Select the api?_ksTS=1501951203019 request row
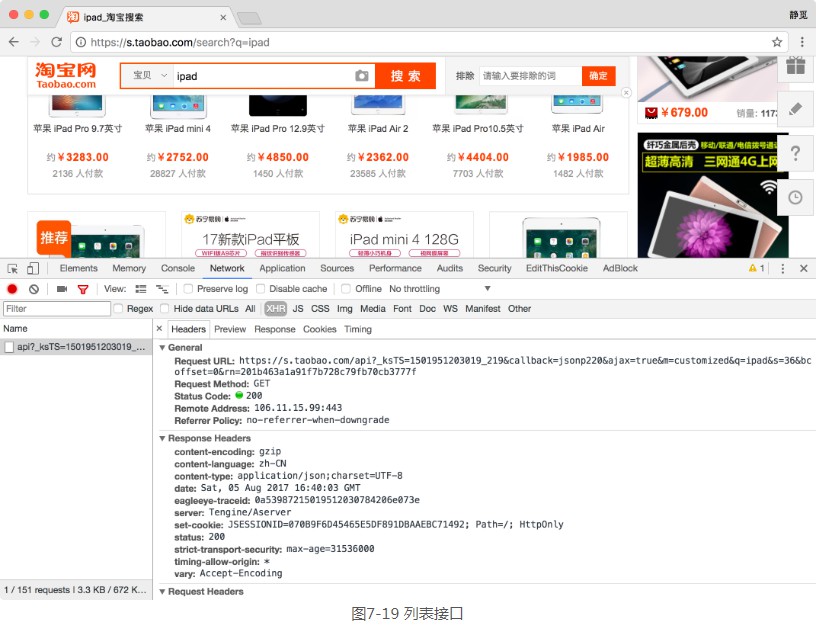 tap(76, 347)
